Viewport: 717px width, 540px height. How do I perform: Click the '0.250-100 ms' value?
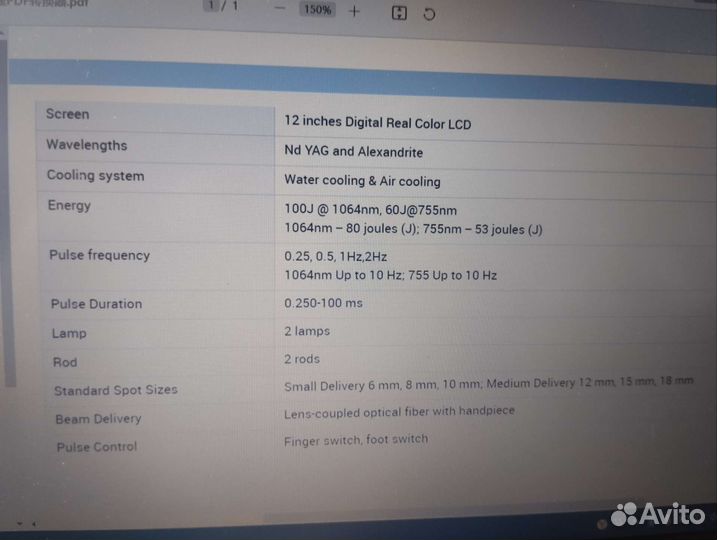(324, 303)
